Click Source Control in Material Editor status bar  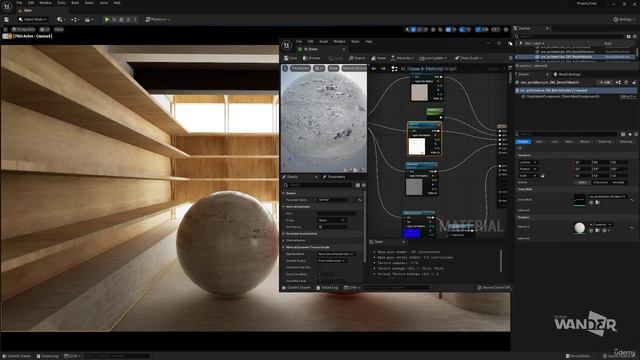coord(493,287)
